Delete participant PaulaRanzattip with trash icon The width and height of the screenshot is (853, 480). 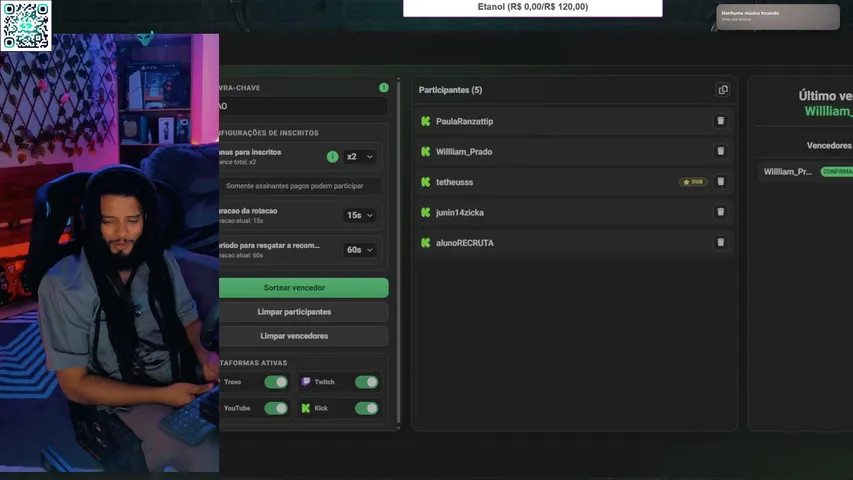click(x=720, y=121)
